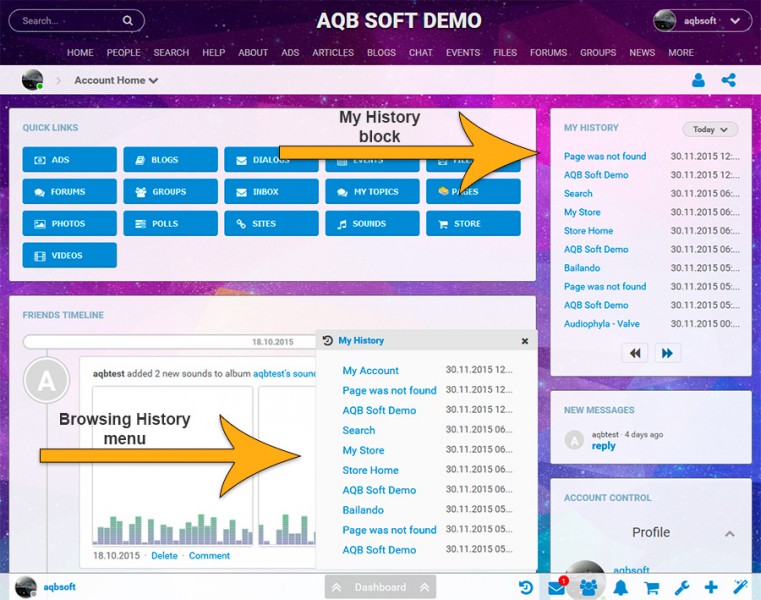Screen dimensions: 761x600
Task: Open the Blogs quick link
Action: [170, 160]
